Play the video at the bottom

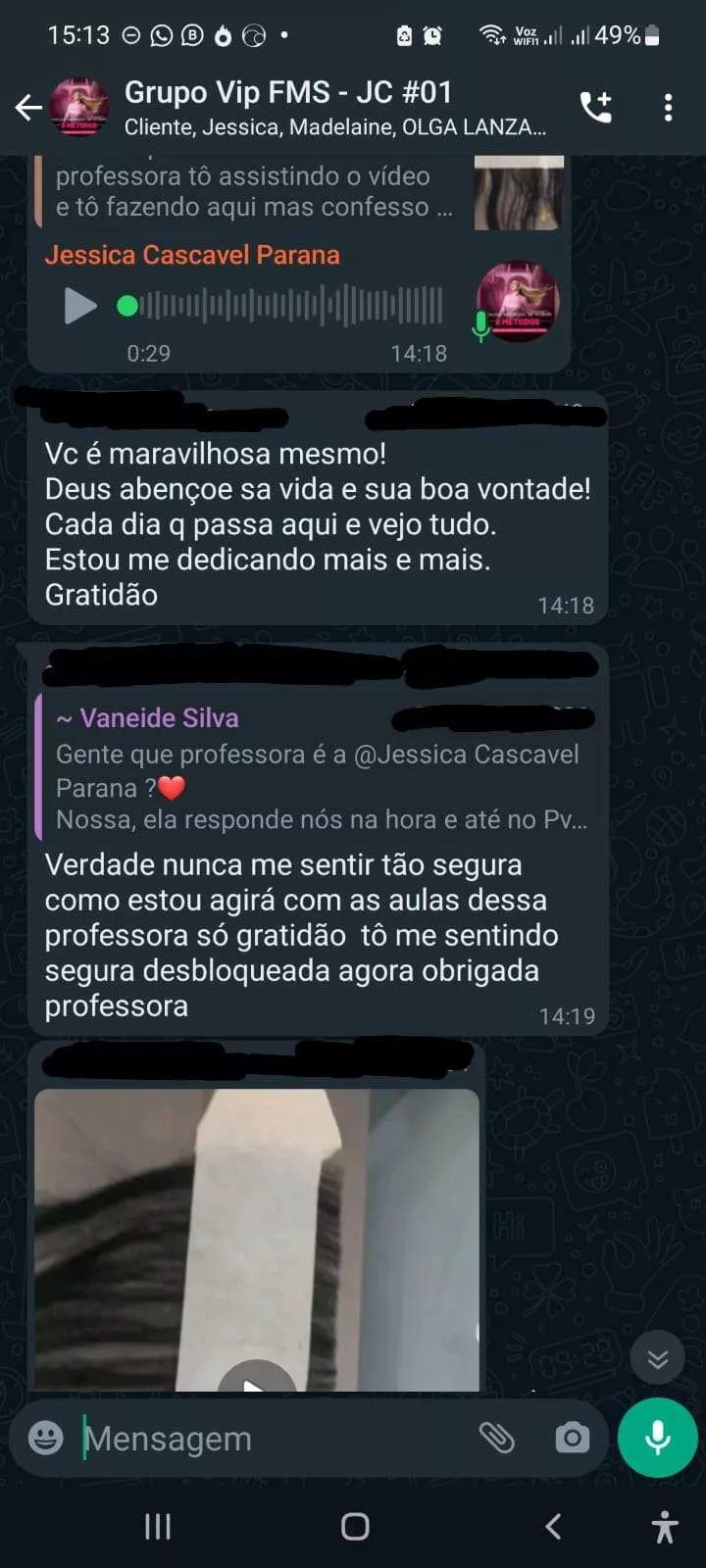256,1378
